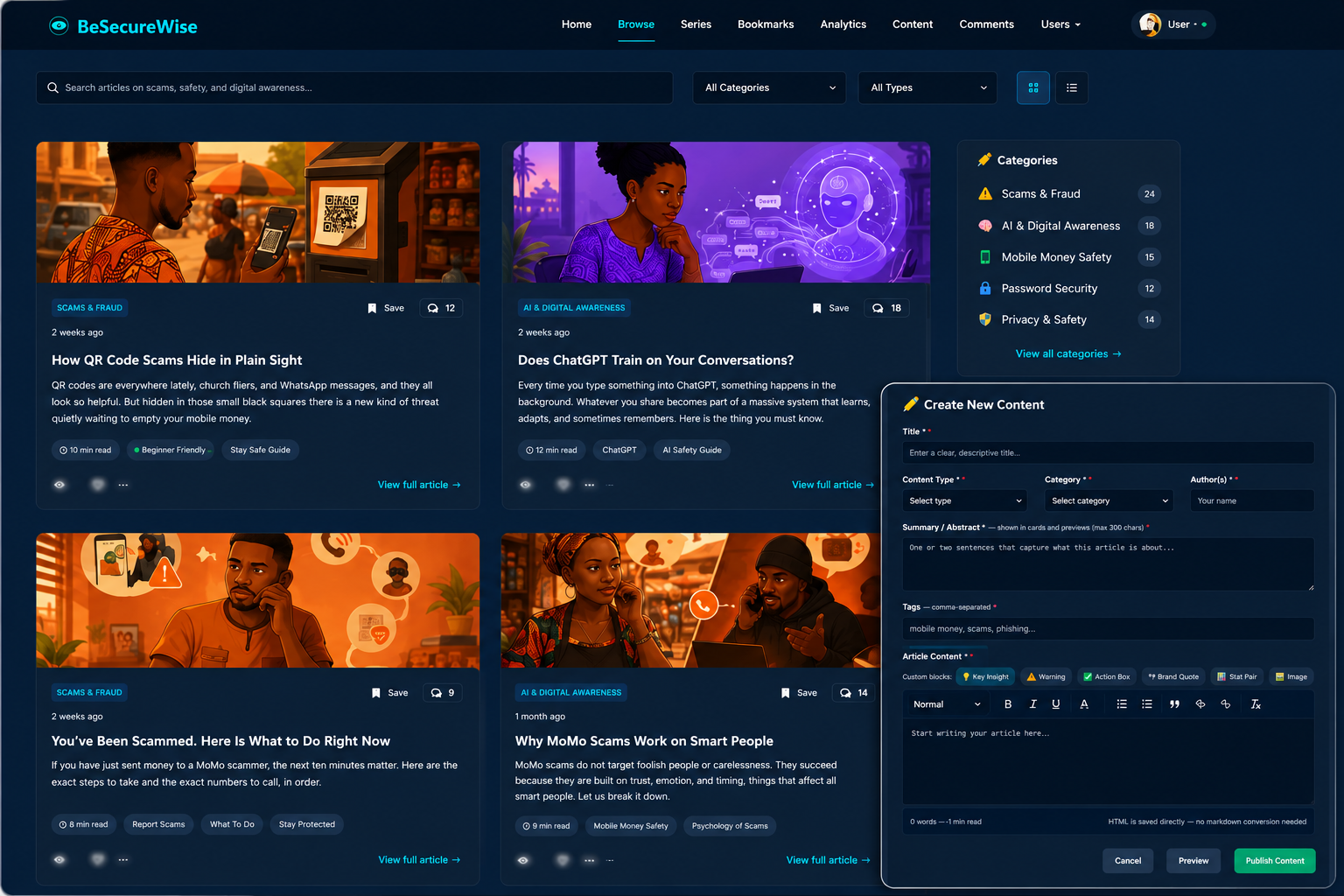Click the article search field
Image resolution: width=1344 pixels, height=896 pixels.
click(354, 87)
